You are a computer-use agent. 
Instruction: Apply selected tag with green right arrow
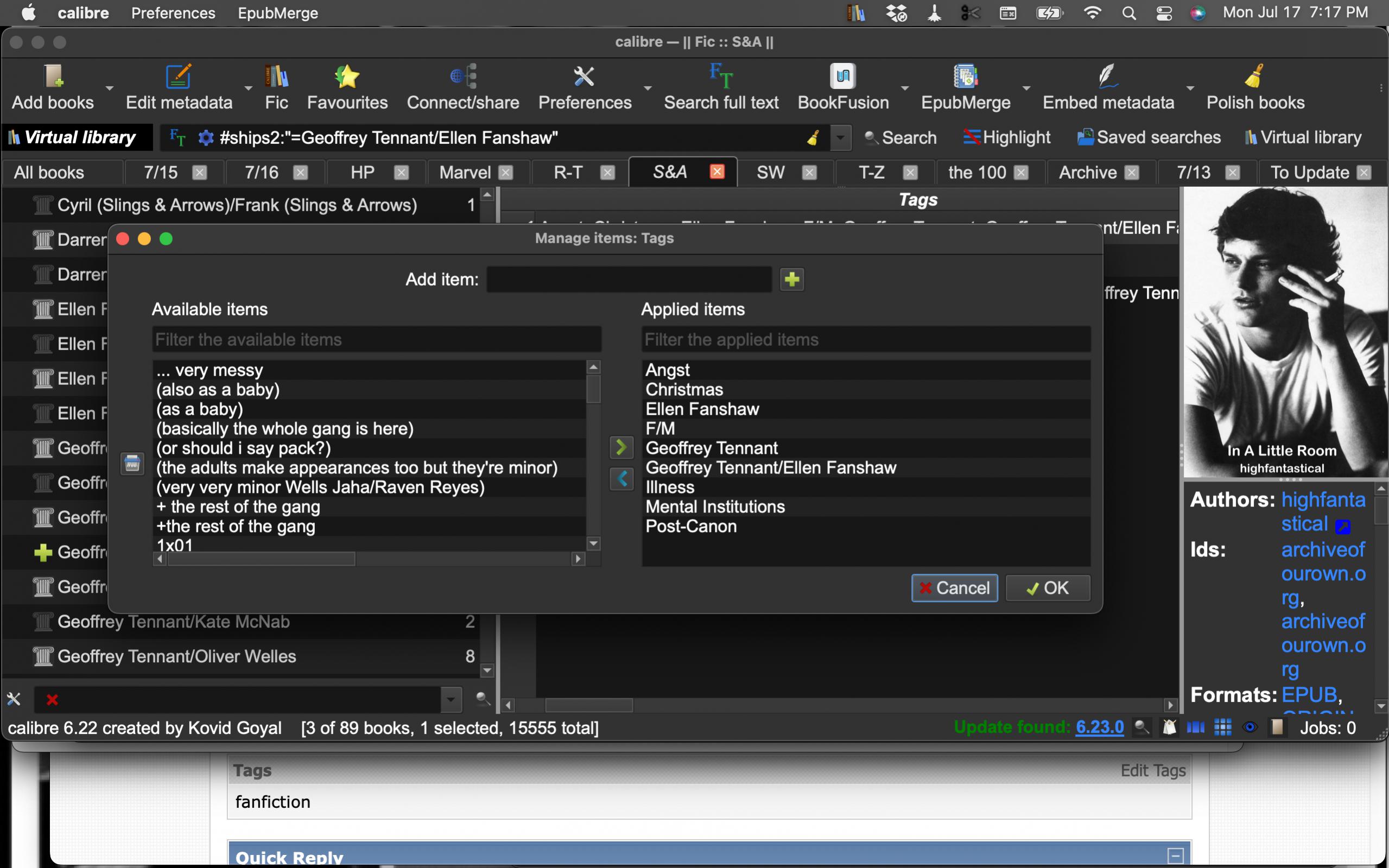tap(621, 447)
